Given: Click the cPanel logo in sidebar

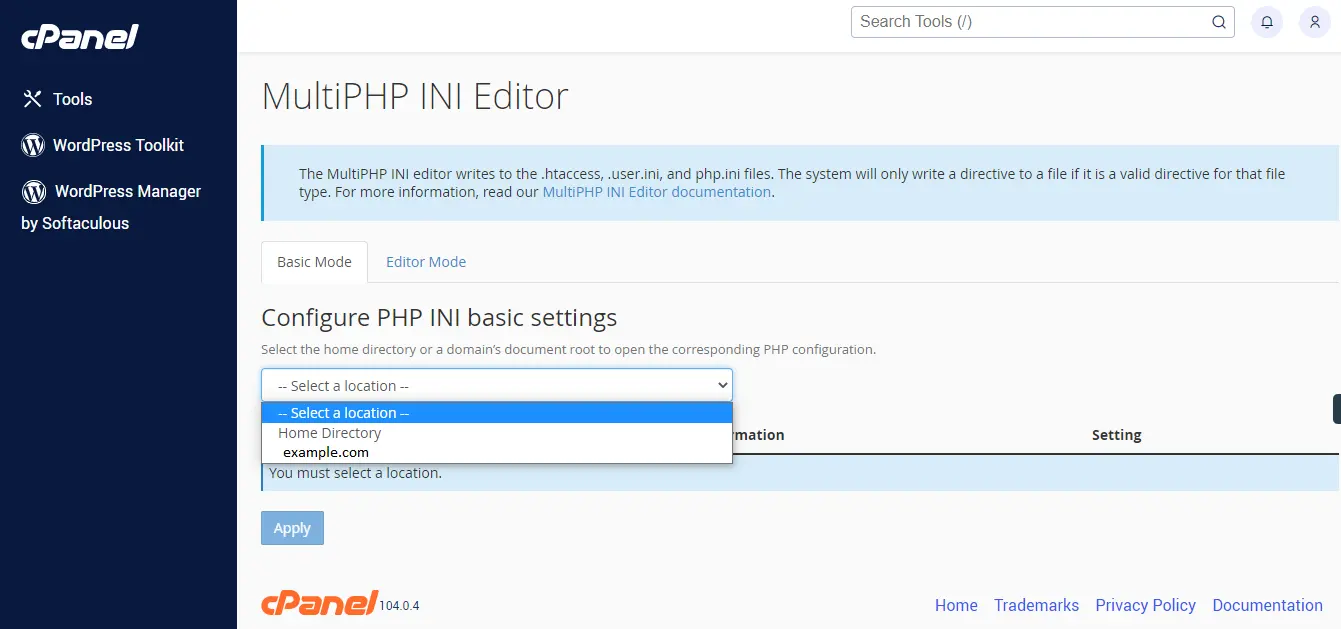Looking at the screenshot, I should (80, 37).
